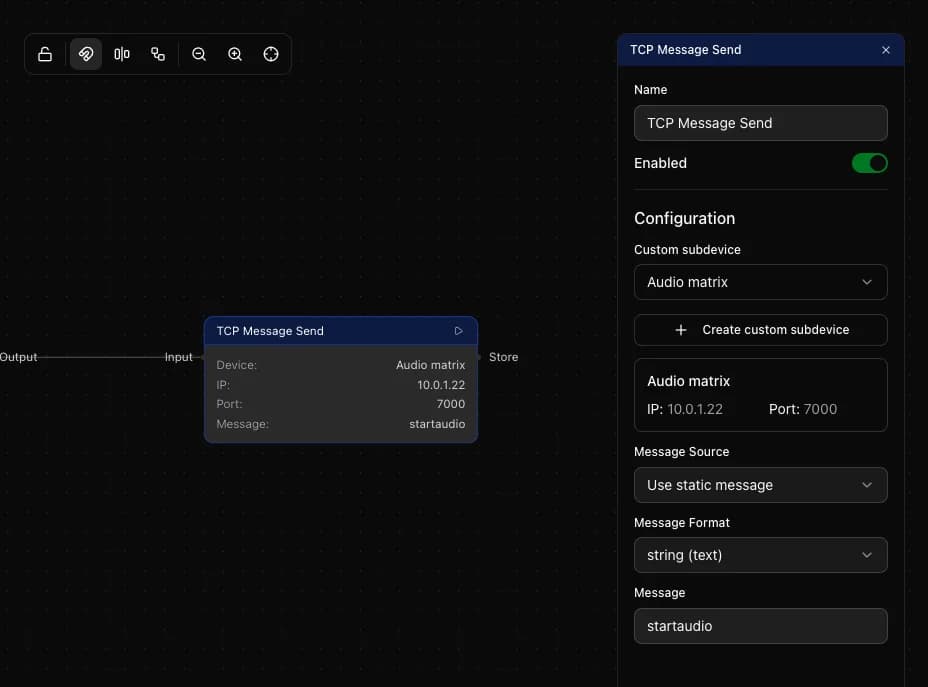Click the unlock padlock icon in toolbar

(x=45, y=54)
